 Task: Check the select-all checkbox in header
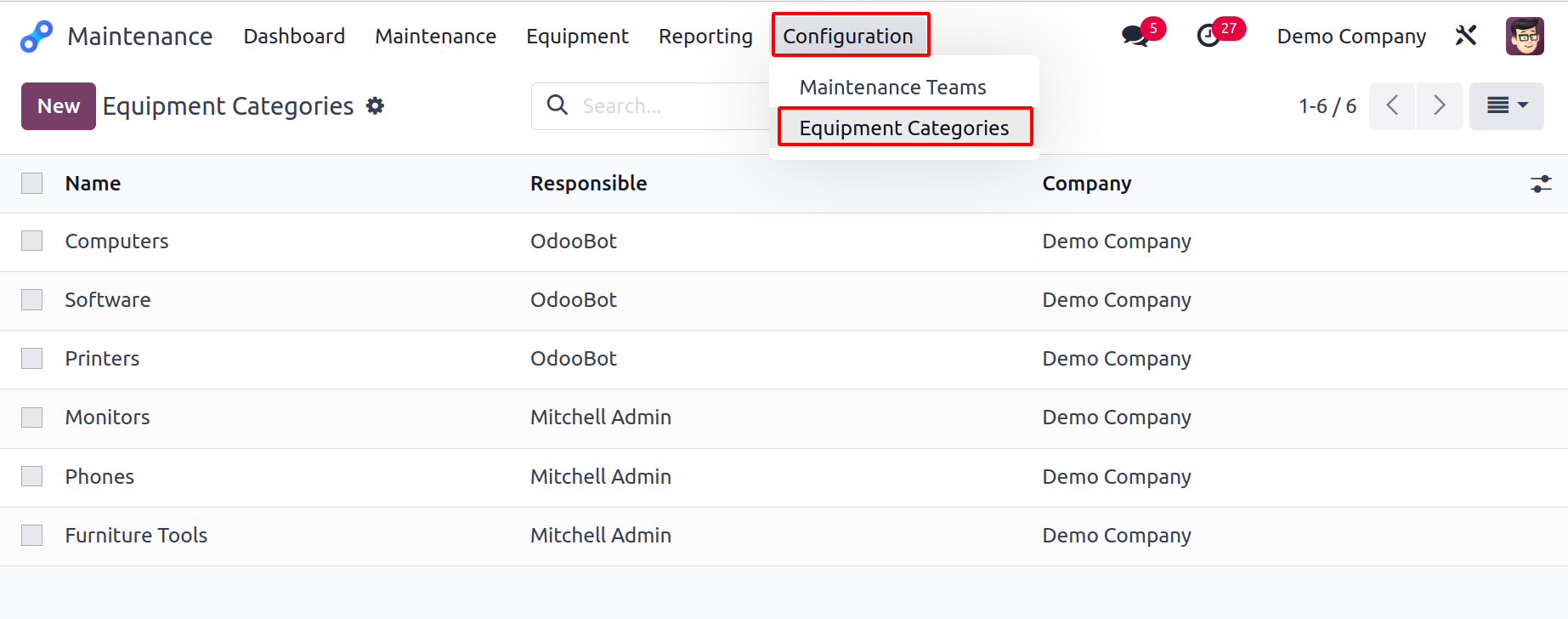pyautogui.click(x=32, y=183)
